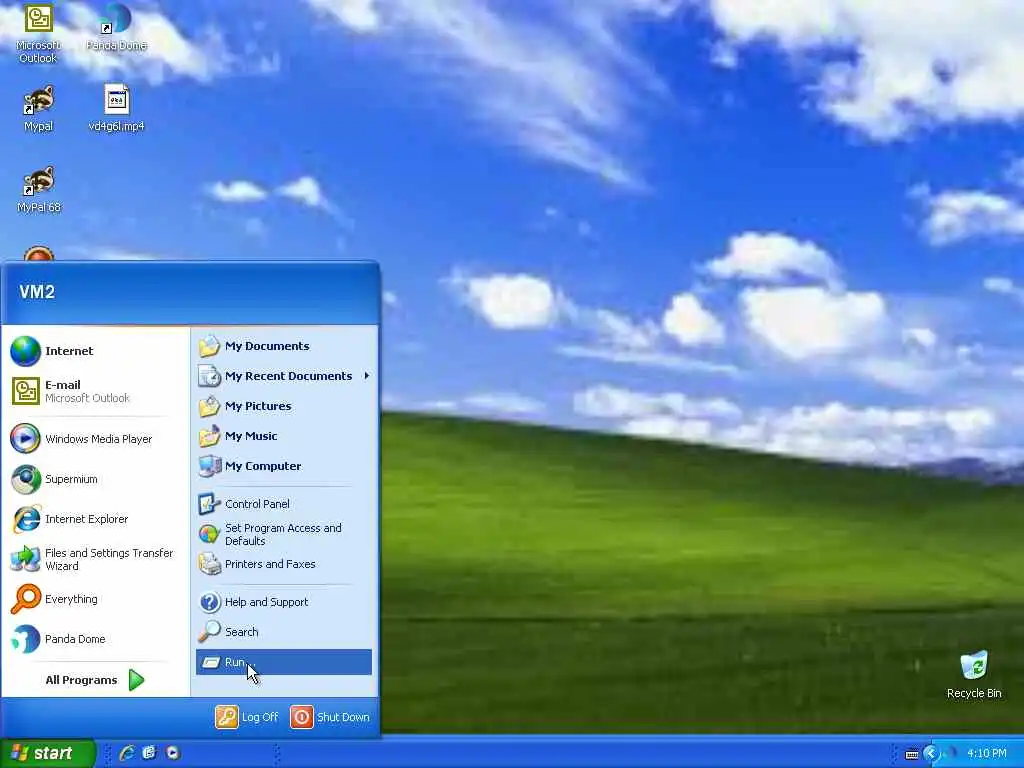
Task: Open My Documents folder
Action: coord(283,346)
